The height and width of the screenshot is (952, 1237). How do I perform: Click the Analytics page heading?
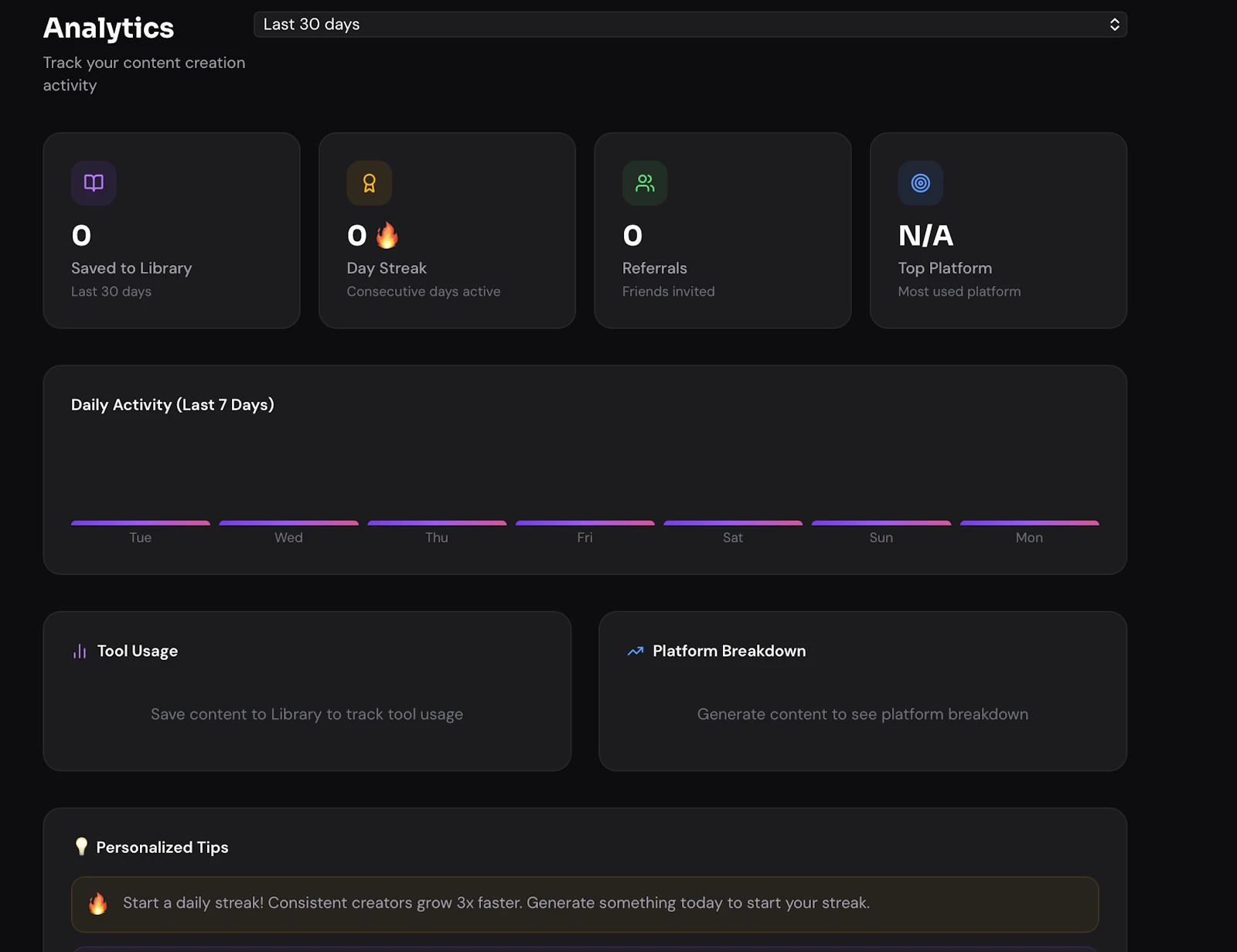[108, 28]
